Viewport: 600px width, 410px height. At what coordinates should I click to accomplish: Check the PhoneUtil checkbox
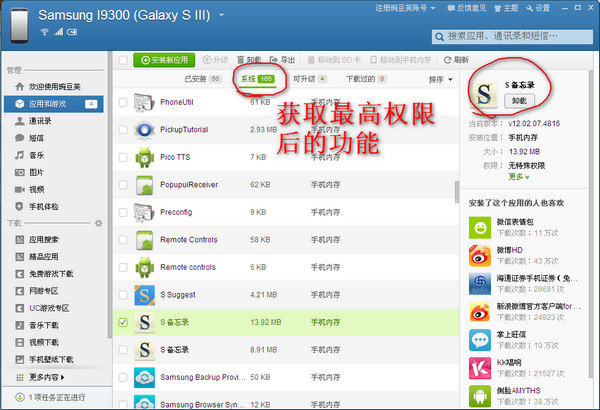(x=123, y=102)
